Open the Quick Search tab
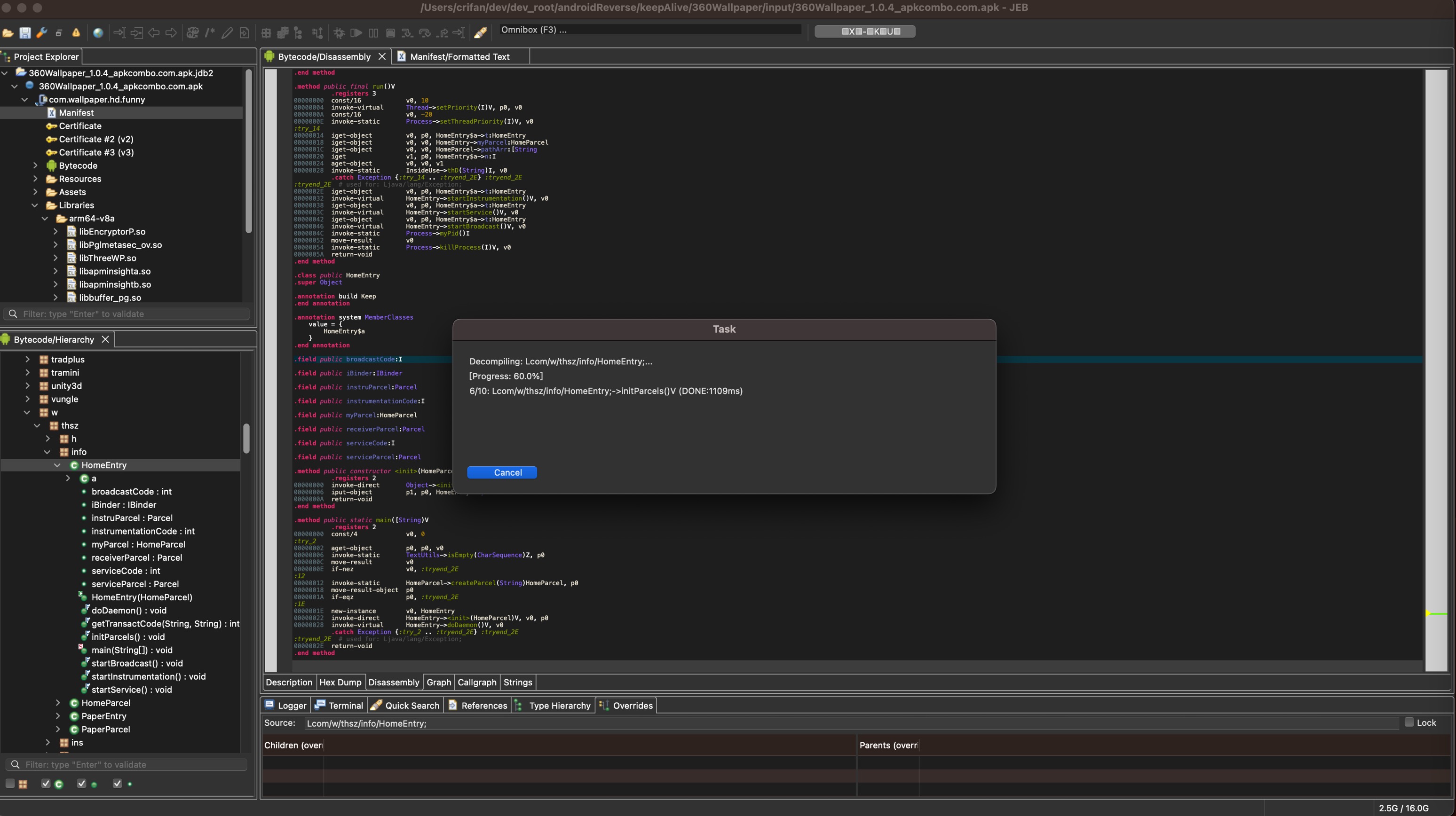Image resolution: width=1456 pixels, height=816 pixels. click(405, 705)
